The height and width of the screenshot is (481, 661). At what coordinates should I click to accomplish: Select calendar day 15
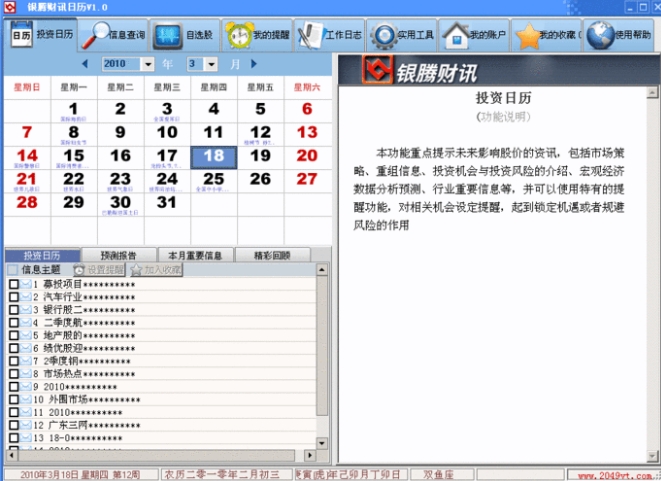coord(73,158)
